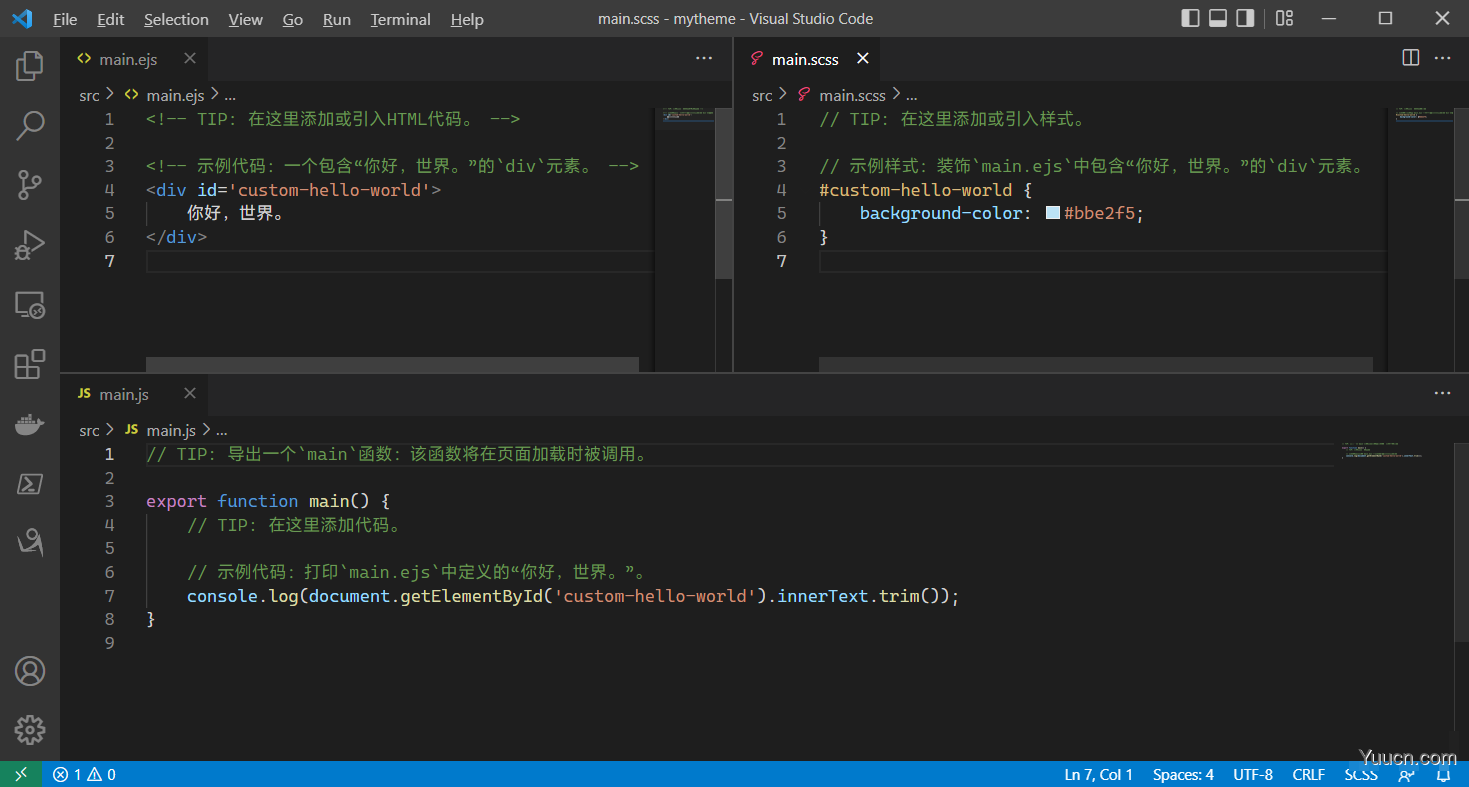The width and height of the screenshot is (1469, 787).
Task: Open the Accounts menu
Action: coord(30,671)
